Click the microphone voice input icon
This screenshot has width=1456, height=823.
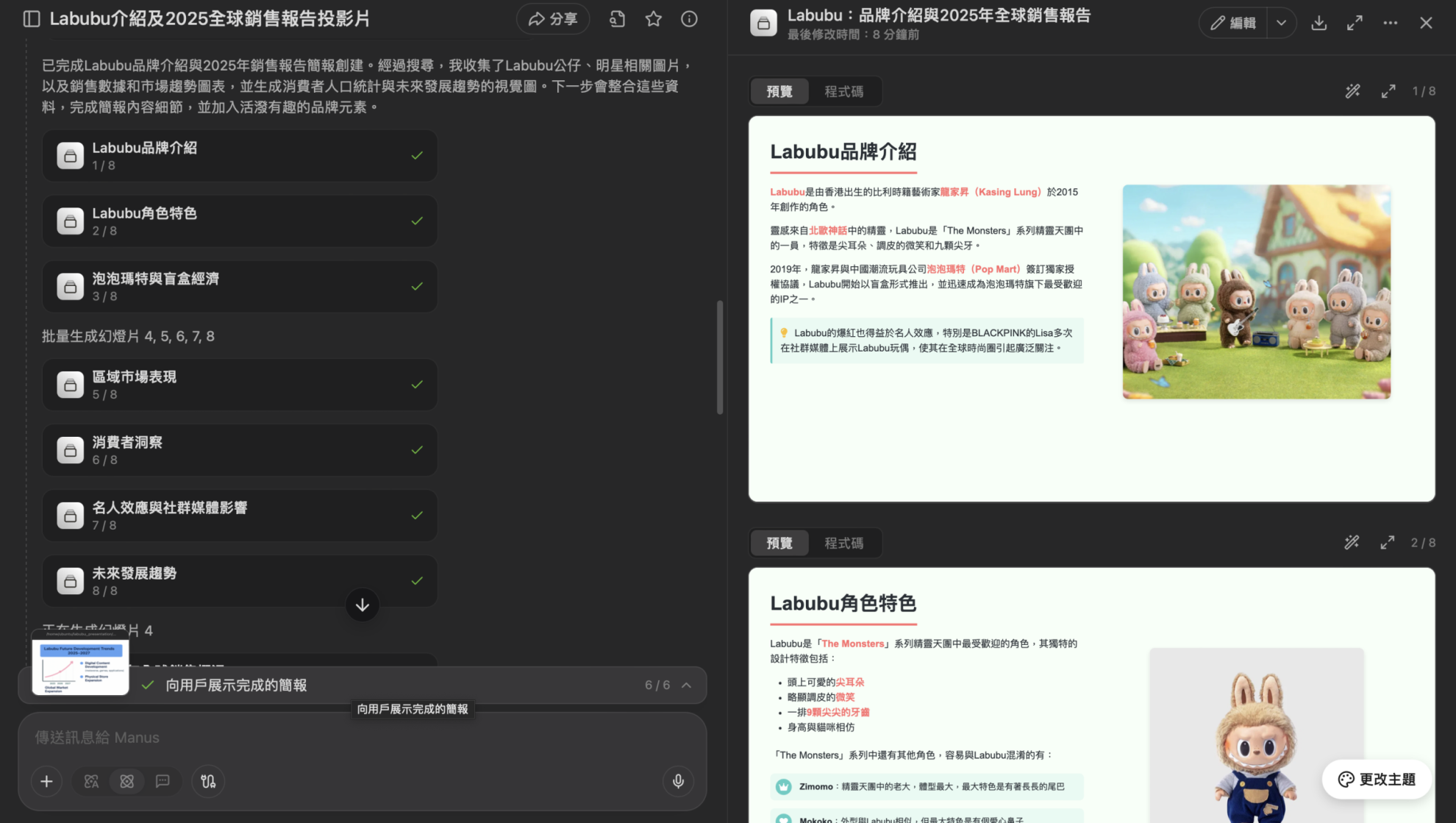pyautogui.click(x=678, y=781)
